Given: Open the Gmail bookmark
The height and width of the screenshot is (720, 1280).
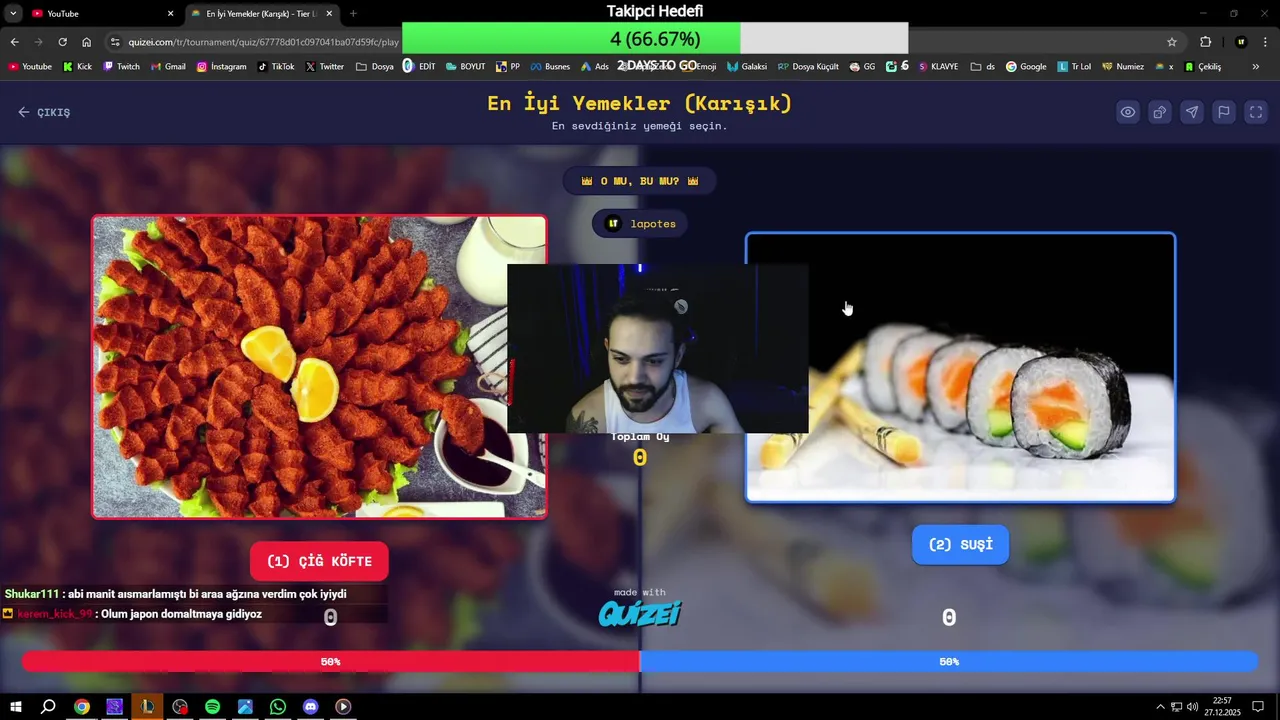Looking at the screenshot, I should click(x=168, y=67).
